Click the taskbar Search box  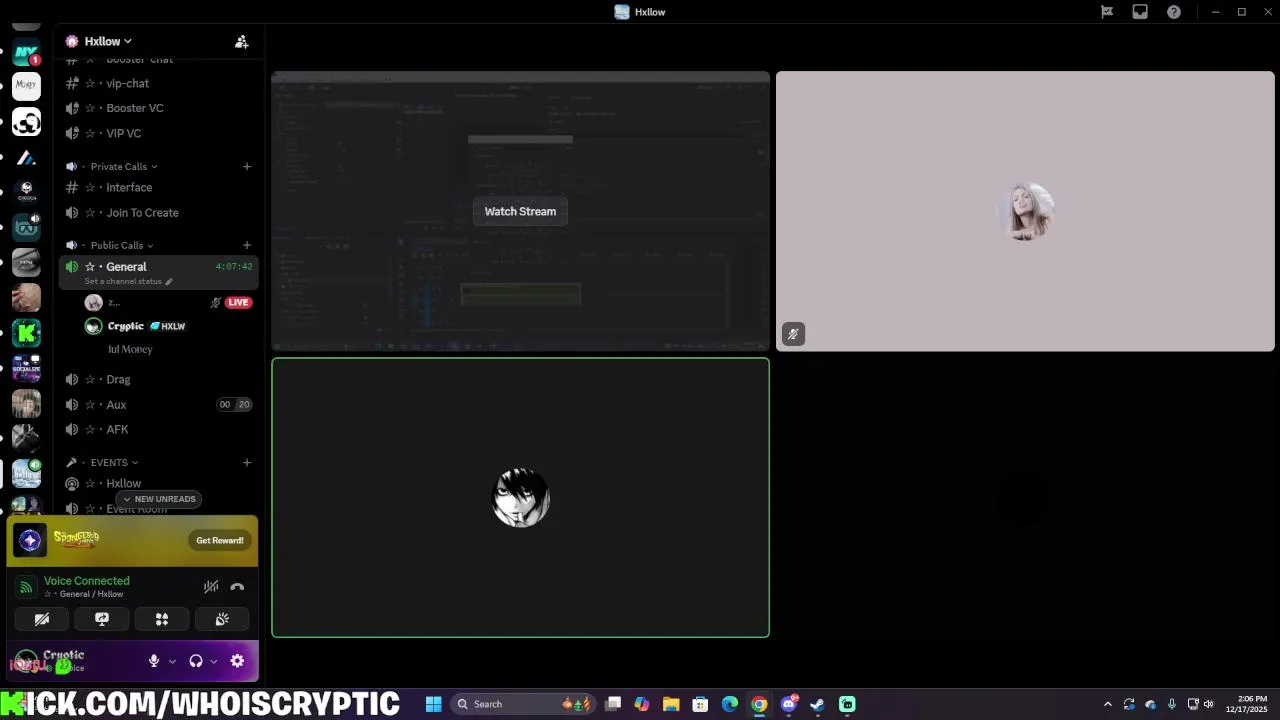[x=525, y=704]
